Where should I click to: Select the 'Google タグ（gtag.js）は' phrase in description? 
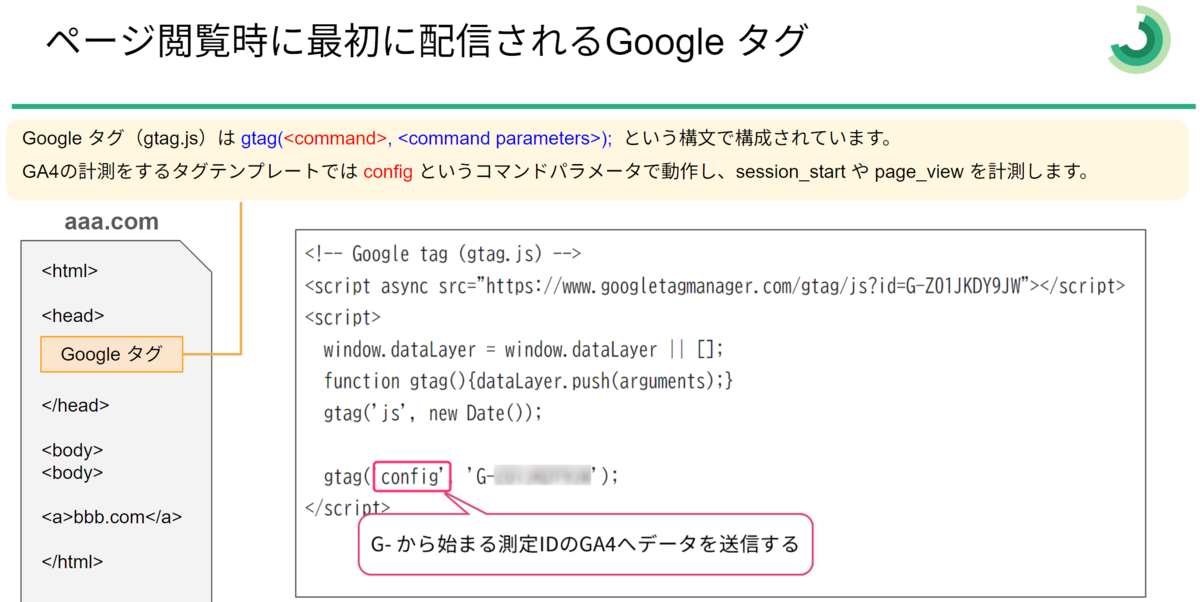click(x=128, y=139)
